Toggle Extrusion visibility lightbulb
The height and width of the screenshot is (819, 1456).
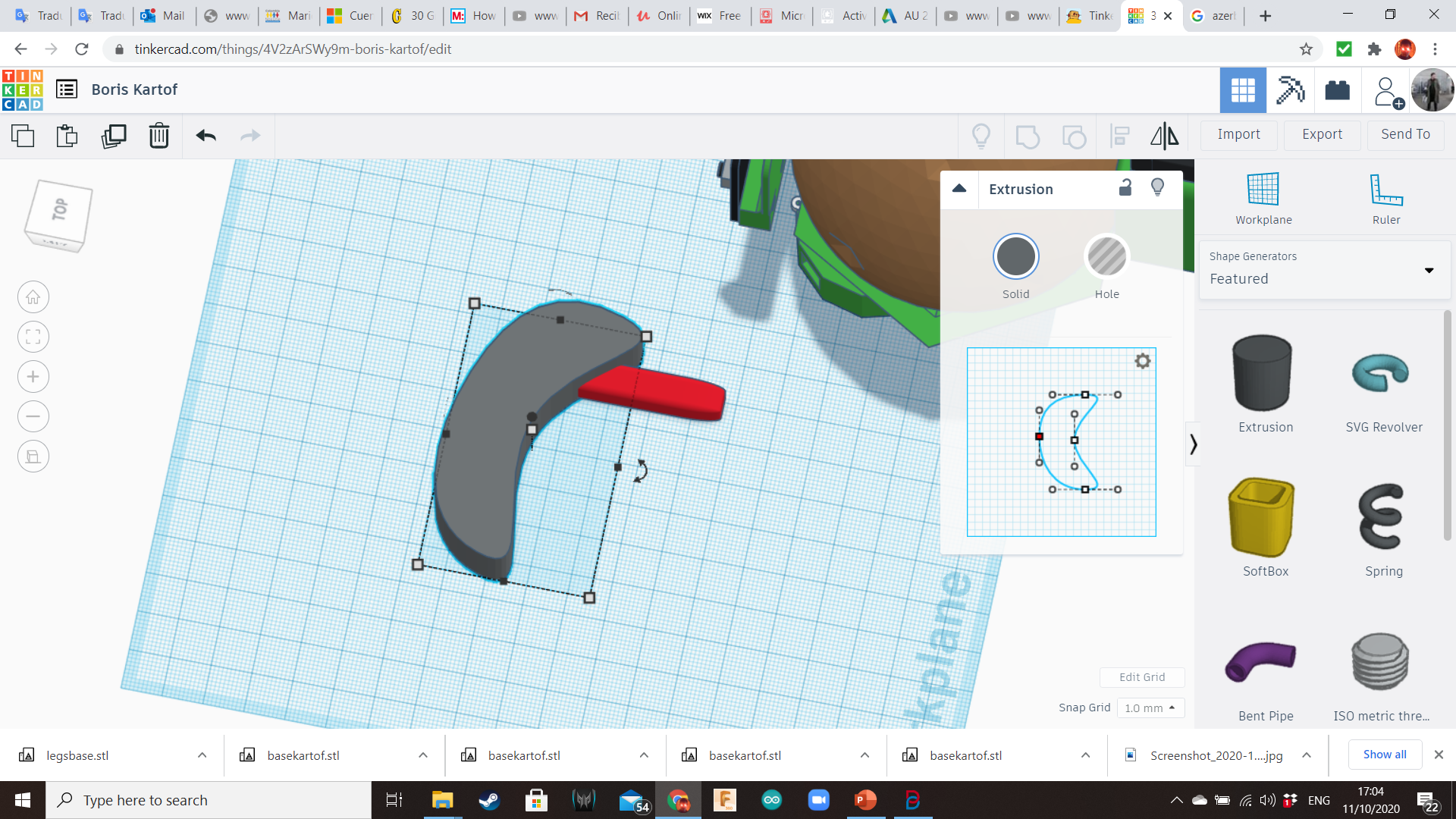click(1157, 188)
